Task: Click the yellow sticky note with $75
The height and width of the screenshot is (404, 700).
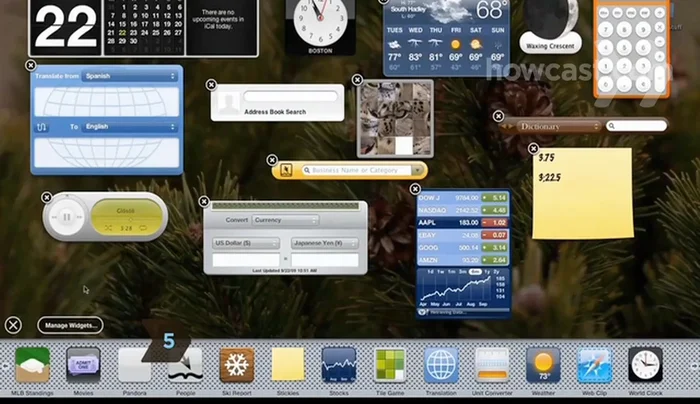Action: pos(583,193)
